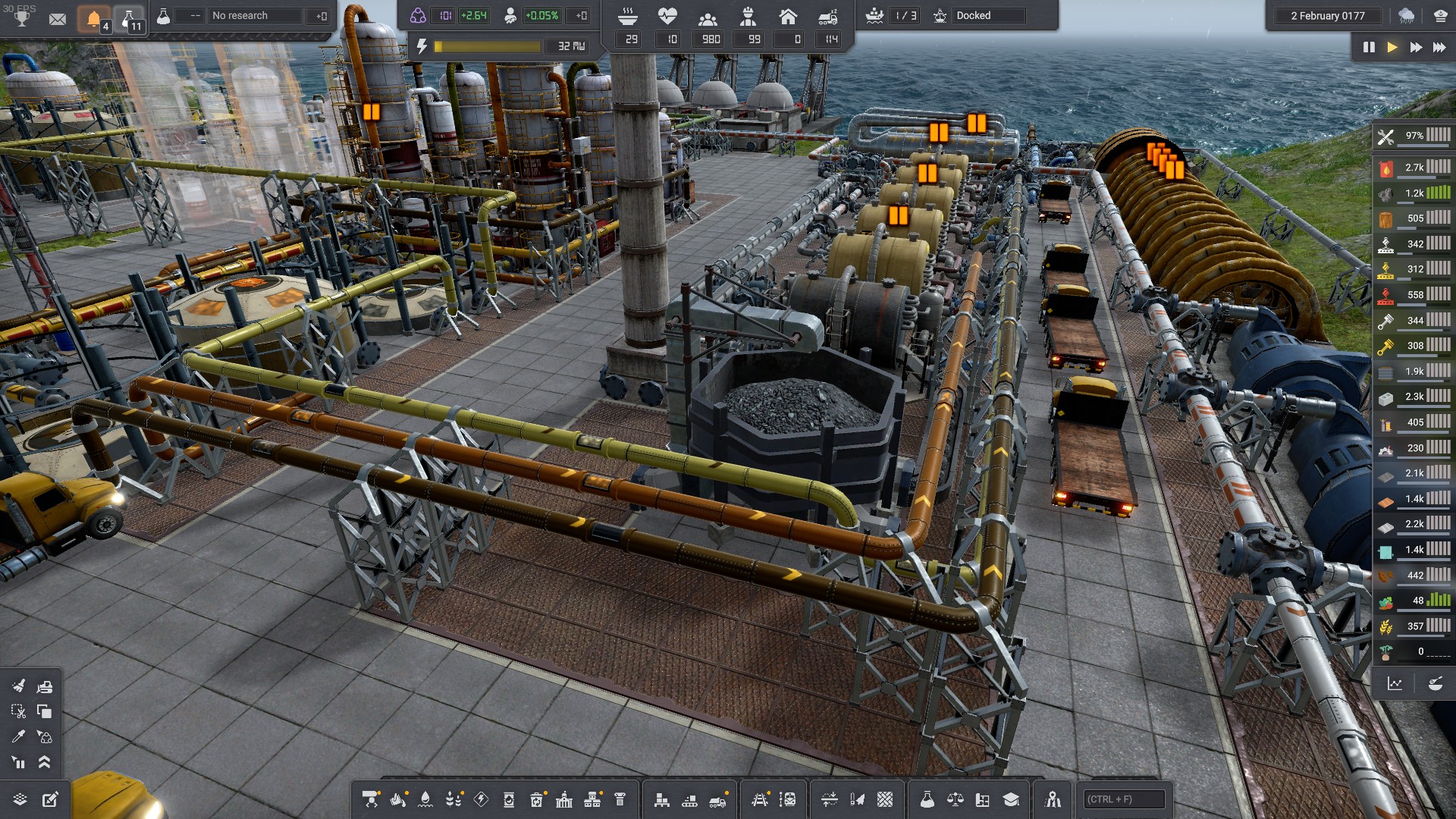Click the maintenance 97% status row
Viewport: 1456px width, 819px height.
[x=1414, y=136]
